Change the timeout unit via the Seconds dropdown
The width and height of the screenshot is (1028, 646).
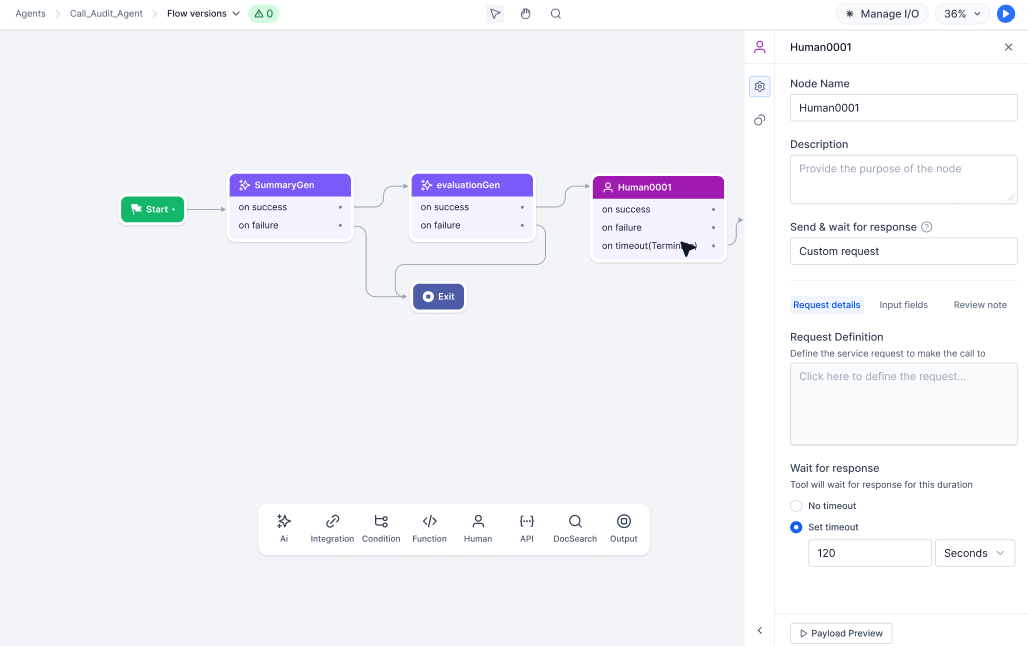(x=975, y=552)
